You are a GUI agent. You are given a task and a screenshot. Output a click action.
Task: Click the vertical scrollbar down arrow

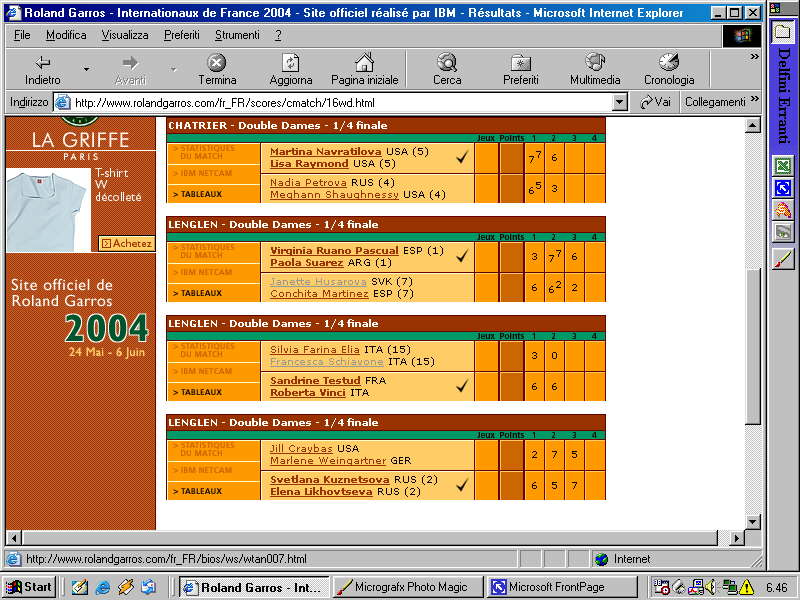tap(753, 521)
